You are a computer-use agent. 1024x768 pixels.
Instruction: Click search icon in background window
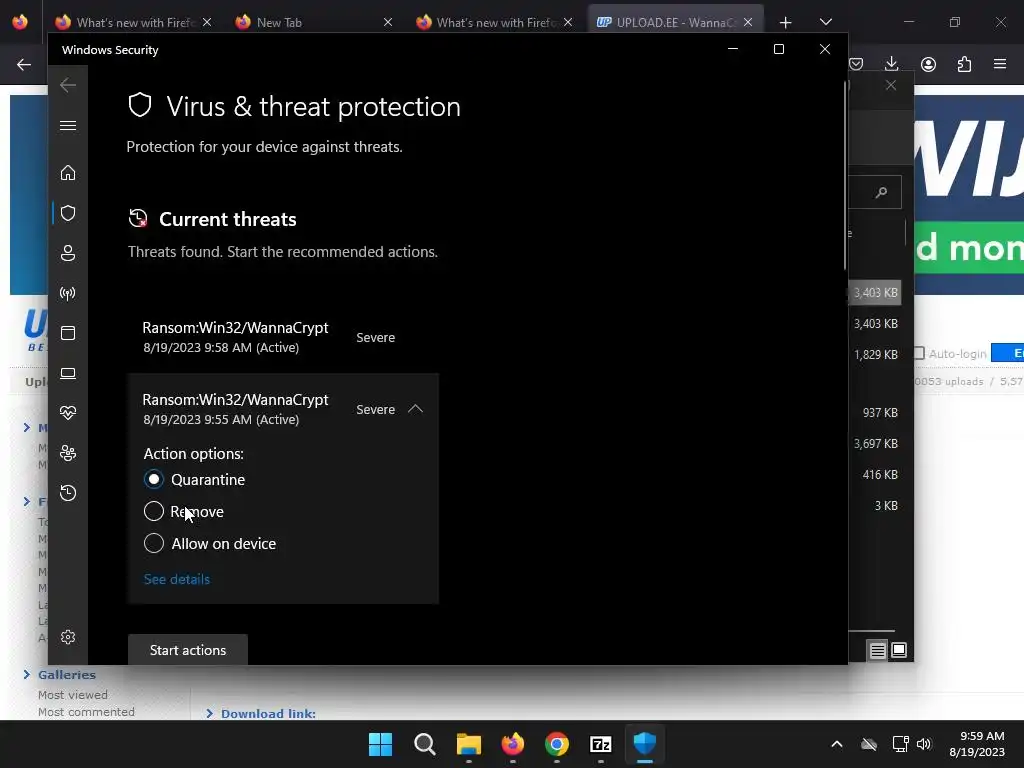882,192
